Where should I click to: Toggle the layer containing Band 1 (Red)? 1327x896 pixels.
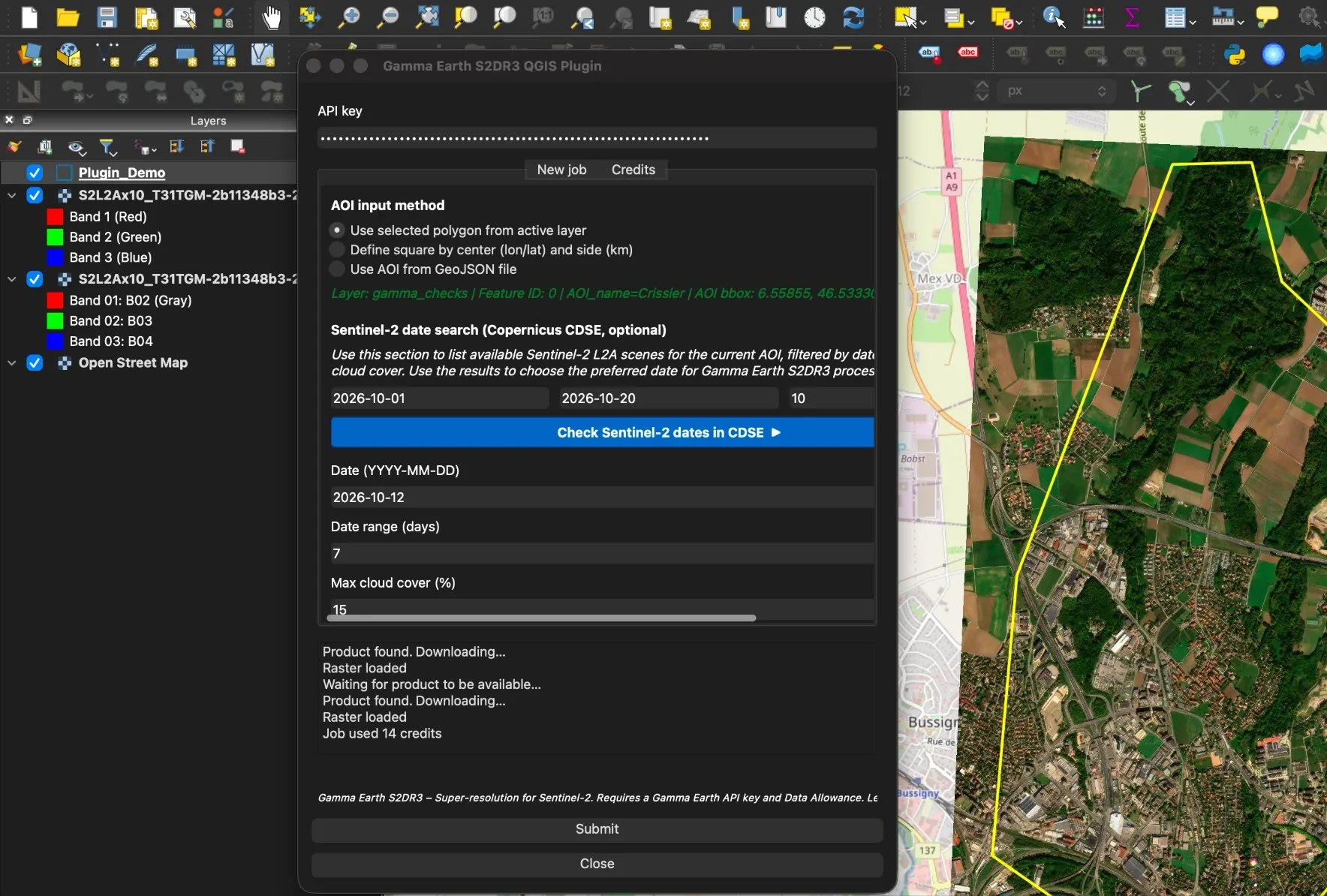click(35, 195)
